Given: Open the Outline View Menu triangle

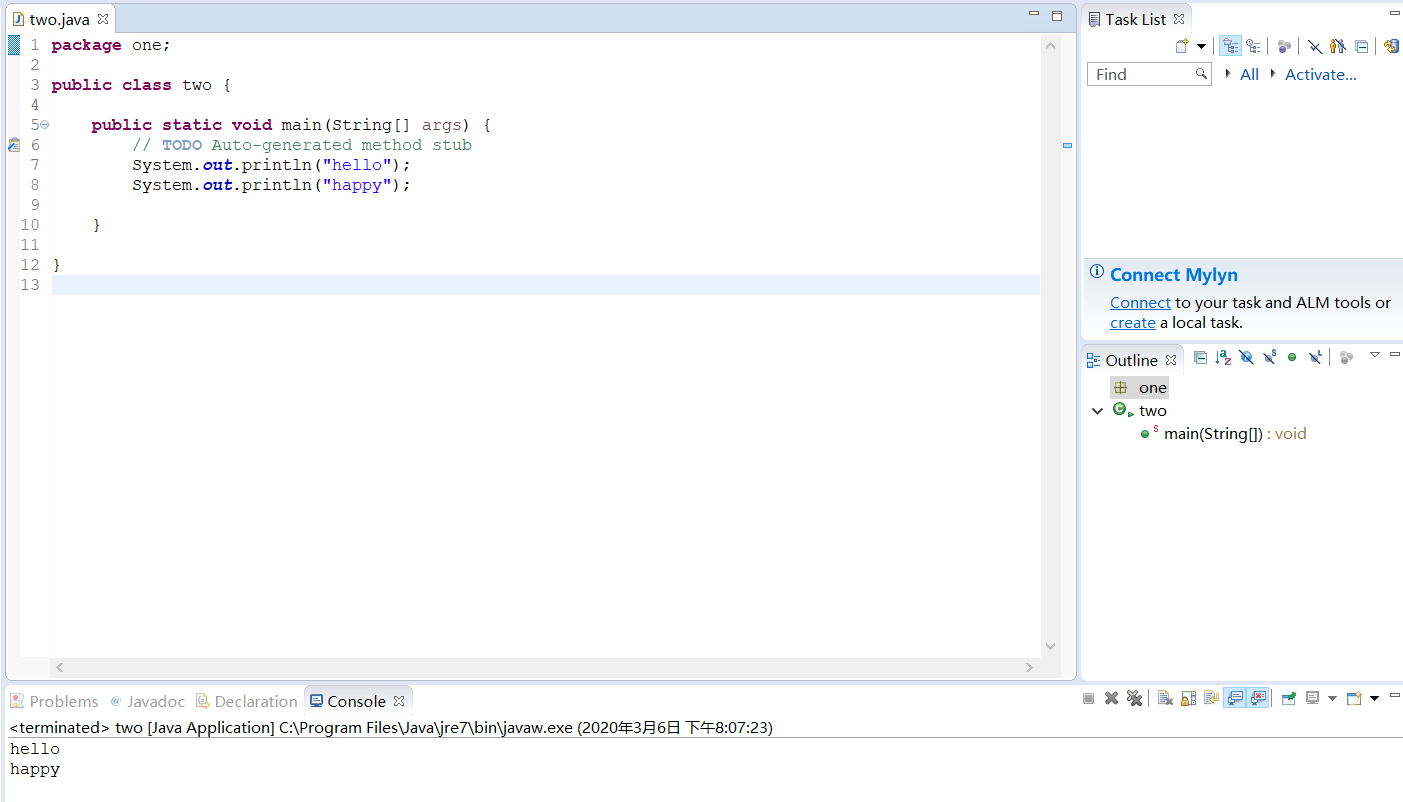Looking at the screenshot, I should [x=1375, y=355].
